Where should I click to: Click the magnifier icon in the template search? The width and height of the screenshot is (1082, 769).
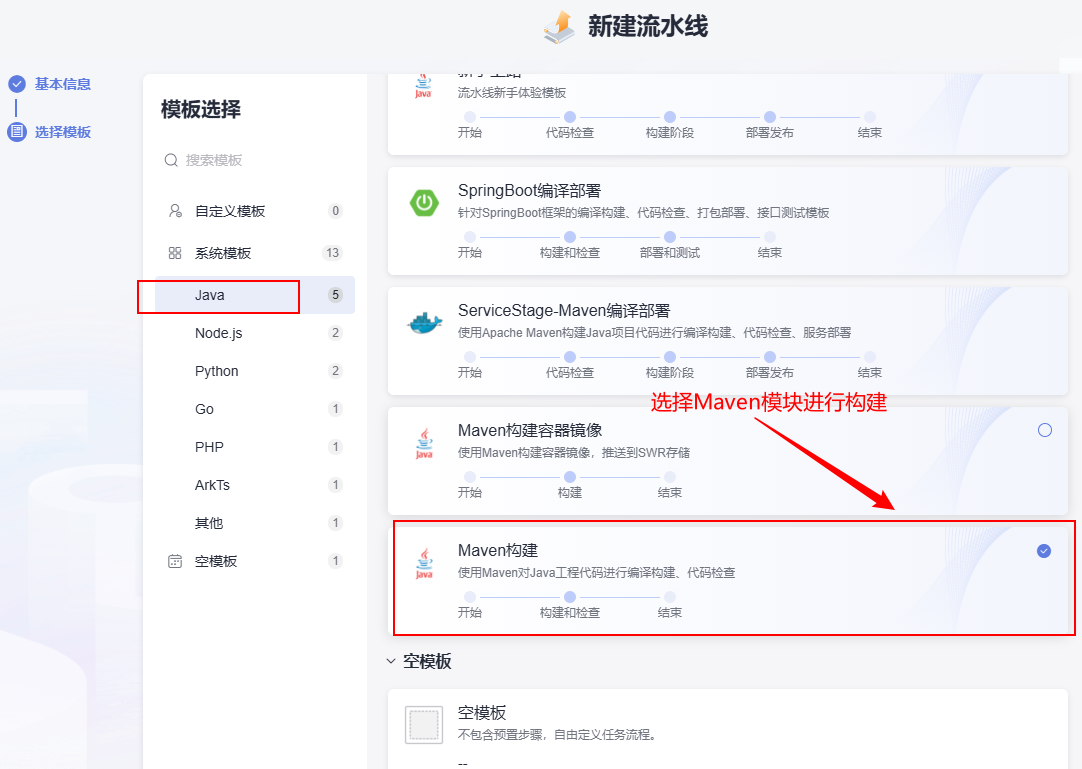point(171,160)
